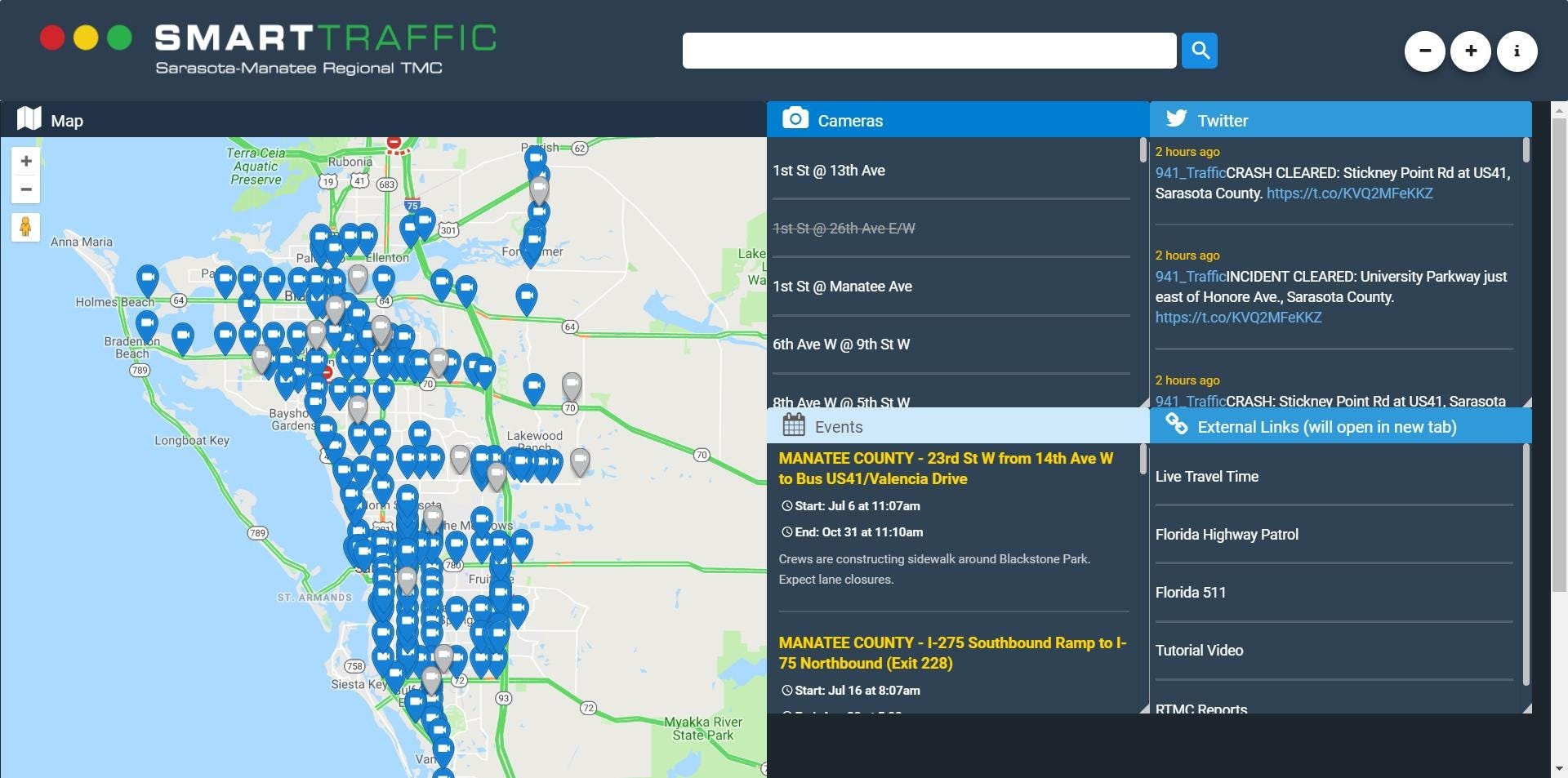Click the map icon next to the Map label

(x=28, y=119)
